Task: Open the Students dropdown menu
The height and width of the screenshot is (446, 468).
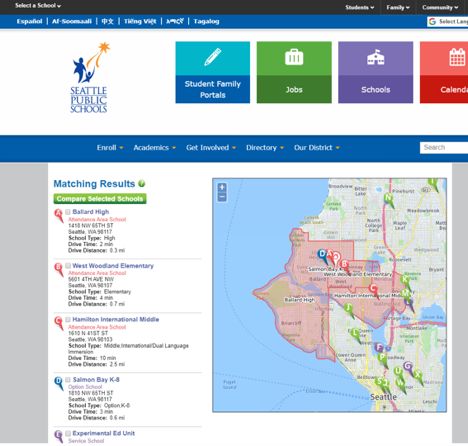Action: click(360, 7)
